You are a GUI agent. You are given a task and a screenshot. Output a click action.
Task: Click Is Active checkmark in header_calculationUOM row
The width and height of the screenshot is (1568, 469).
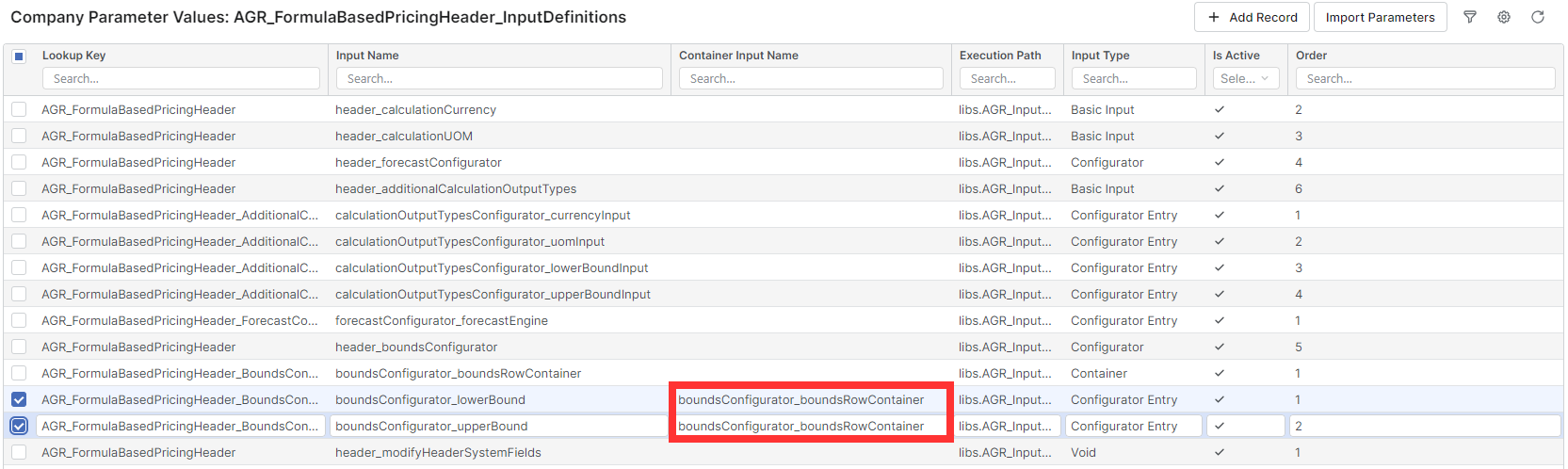click(1220, 137)
